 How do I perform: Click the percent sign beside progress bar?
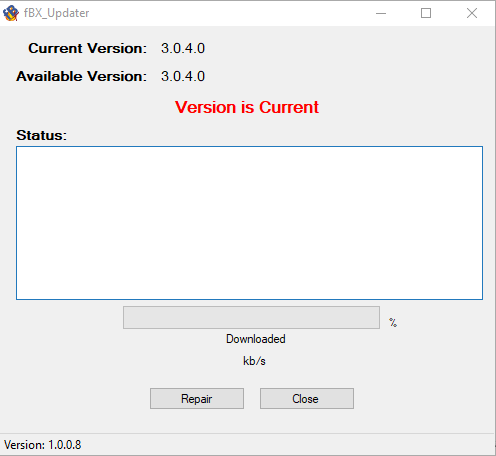pos(393,323)
